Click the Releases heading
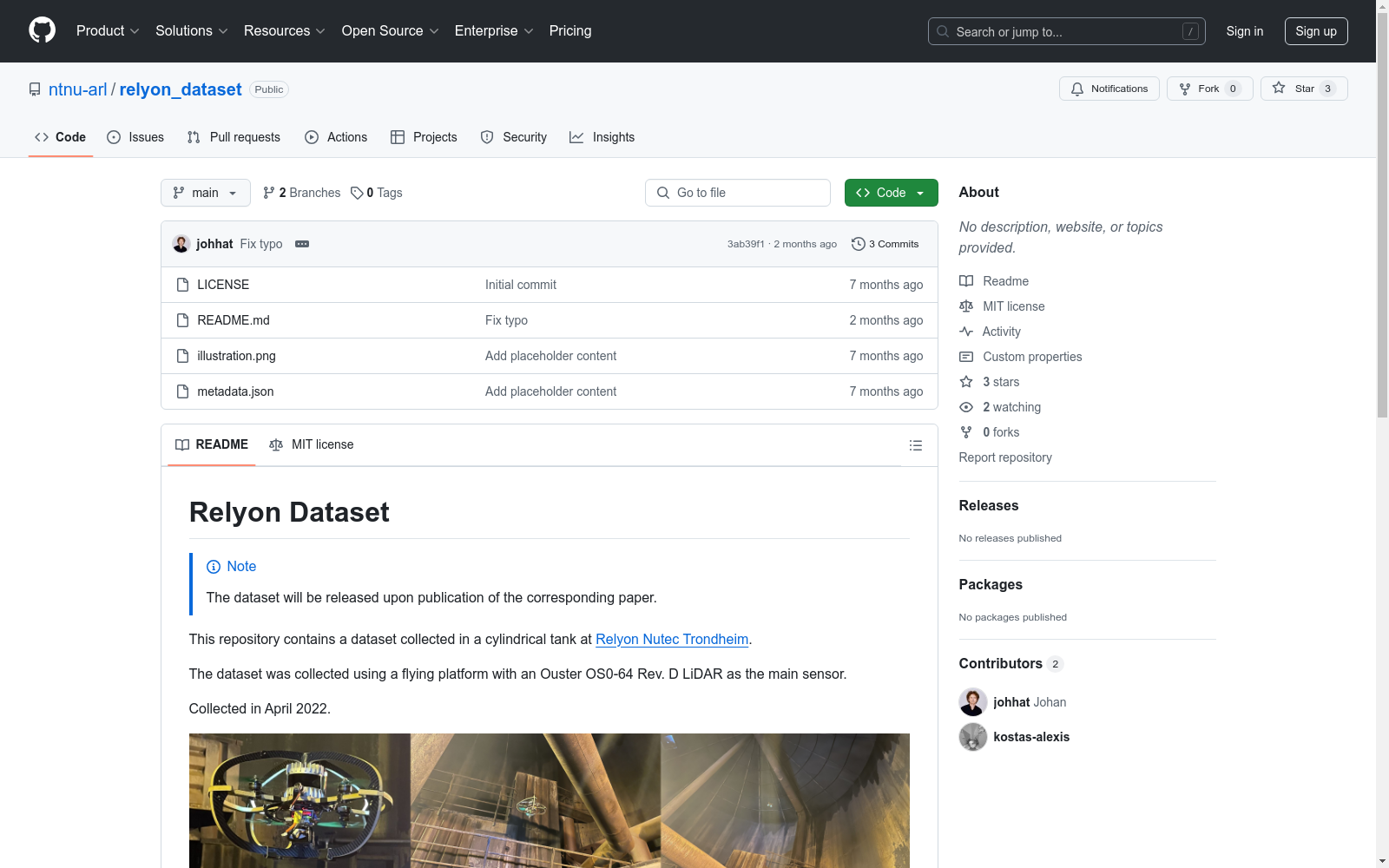This screenshot has width=1389, height=868. (989, 506)
